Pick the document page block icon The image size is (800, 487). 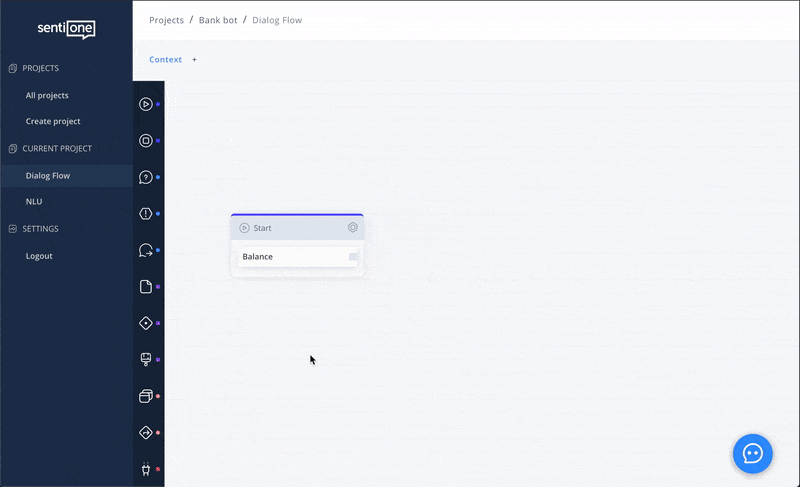pos(146,287)
